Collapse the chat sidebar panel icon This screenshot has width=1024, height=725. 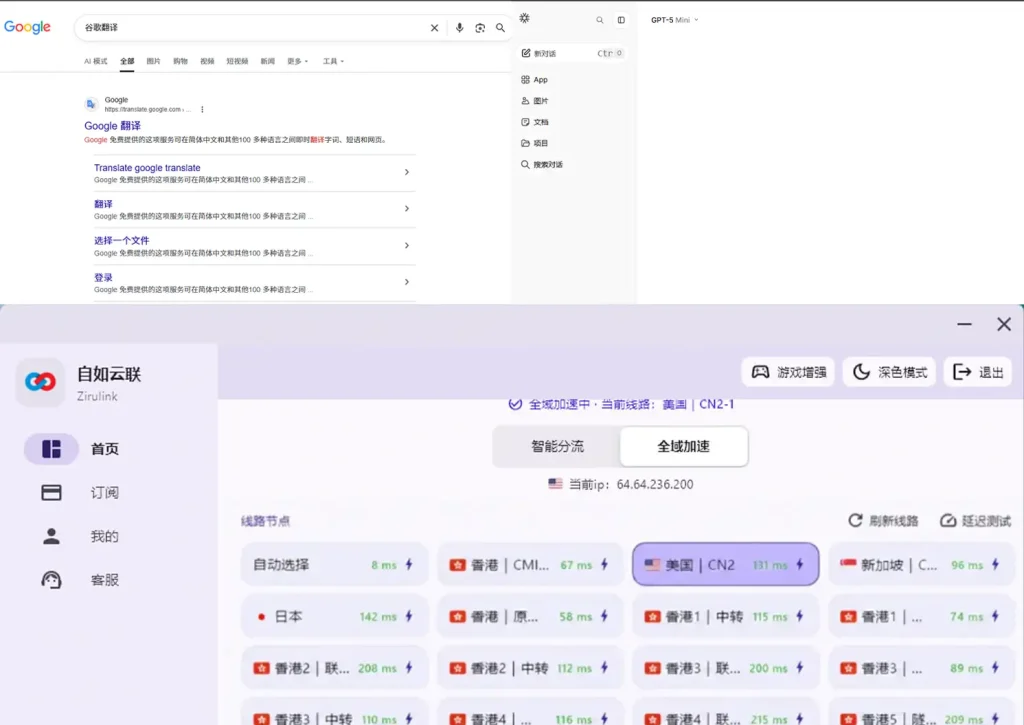(x=621, y=20)
